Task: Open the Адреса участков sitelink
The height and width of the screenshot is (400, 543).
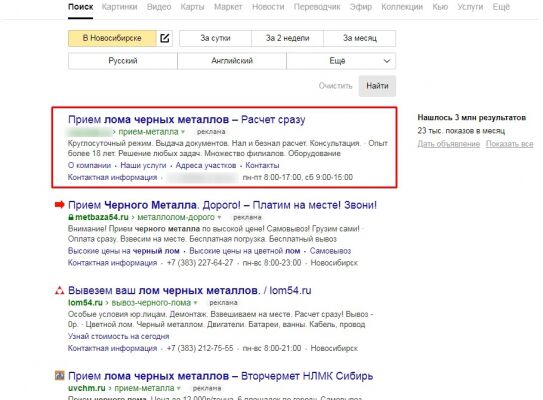Action: 206,166
